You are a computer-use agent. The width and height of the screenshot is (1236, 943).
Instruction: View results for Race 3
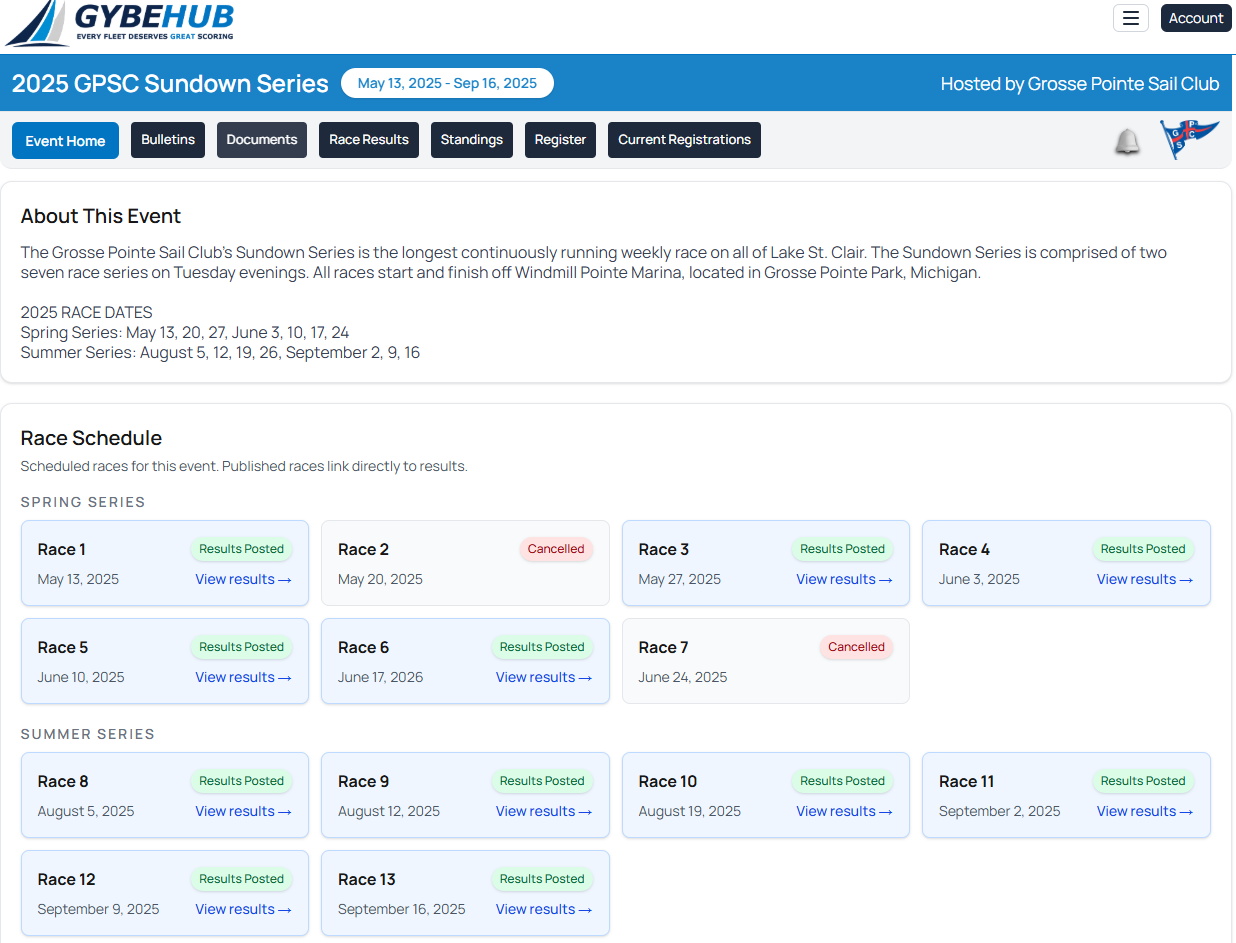tap(844, 579)
